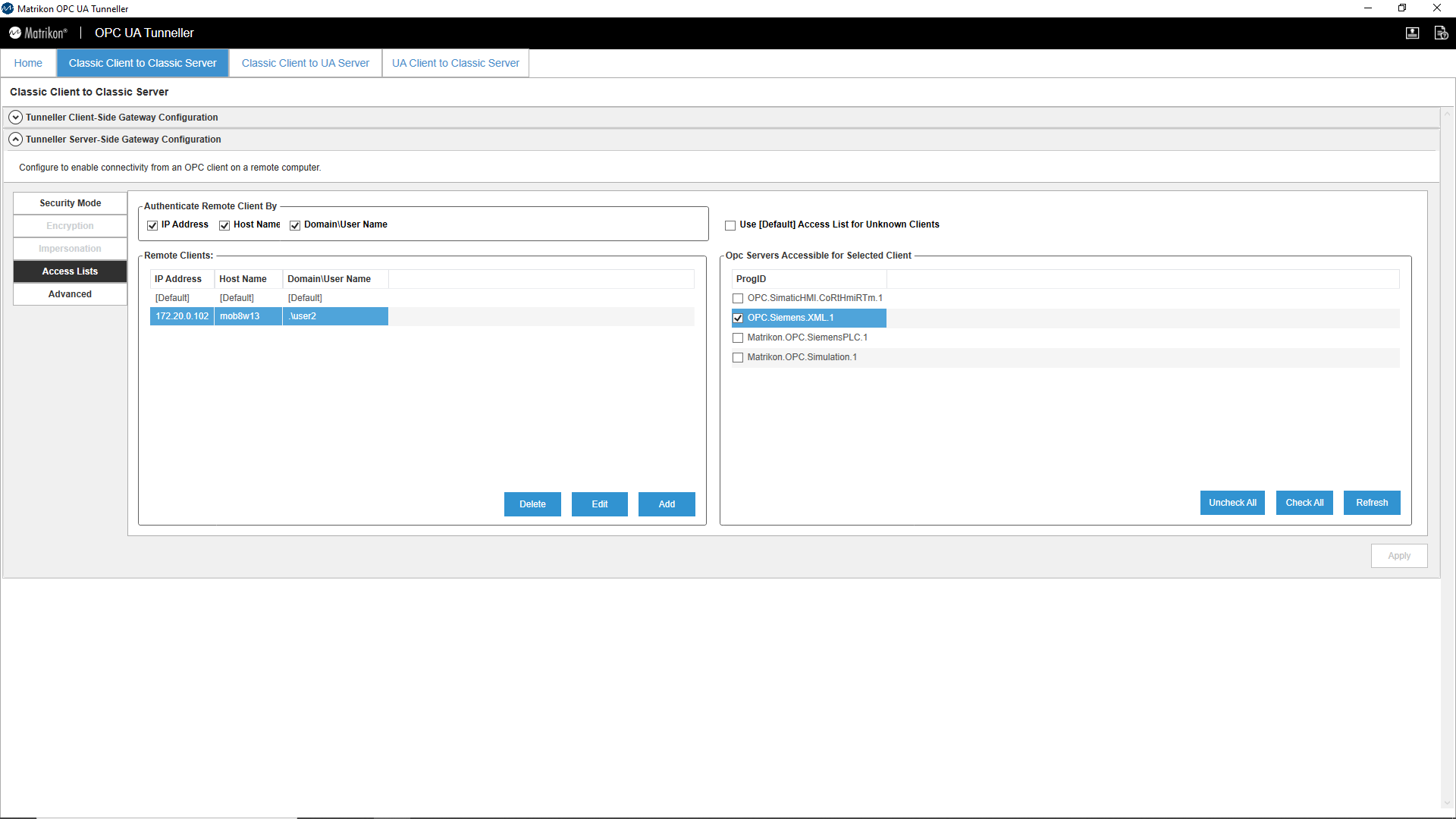Open the Security Mode section
The image size is (1456, 819).
[70, 203]
